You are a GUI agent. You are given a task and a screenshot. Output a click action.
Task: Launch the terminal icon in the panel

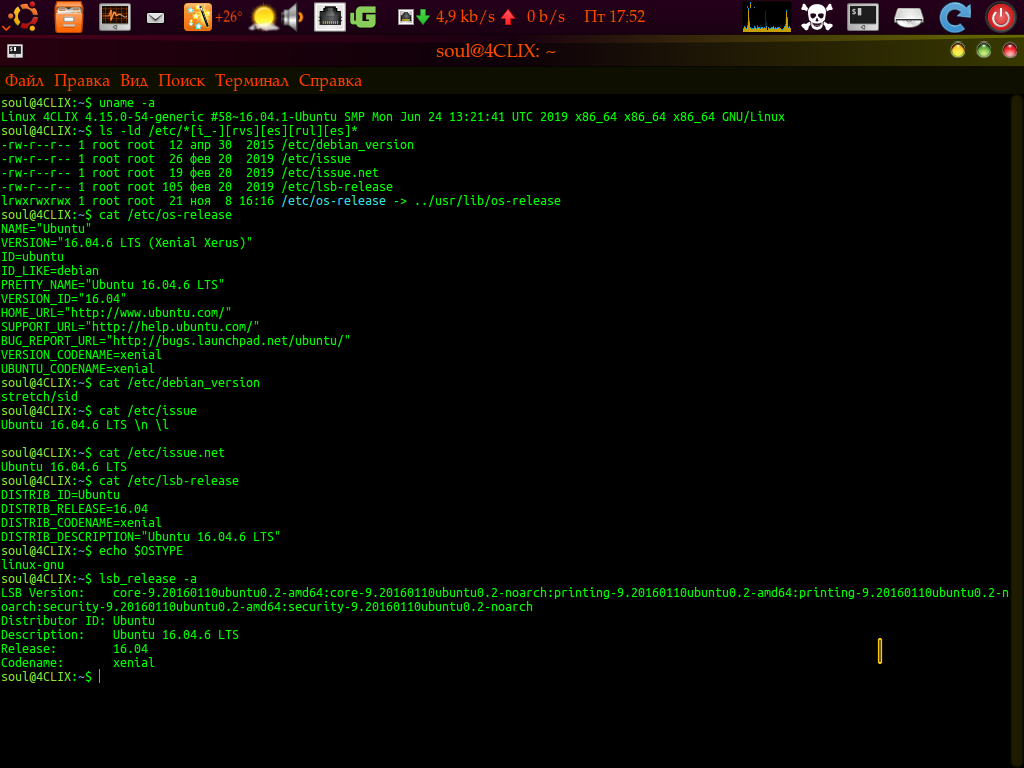click(x=863, y=17)
